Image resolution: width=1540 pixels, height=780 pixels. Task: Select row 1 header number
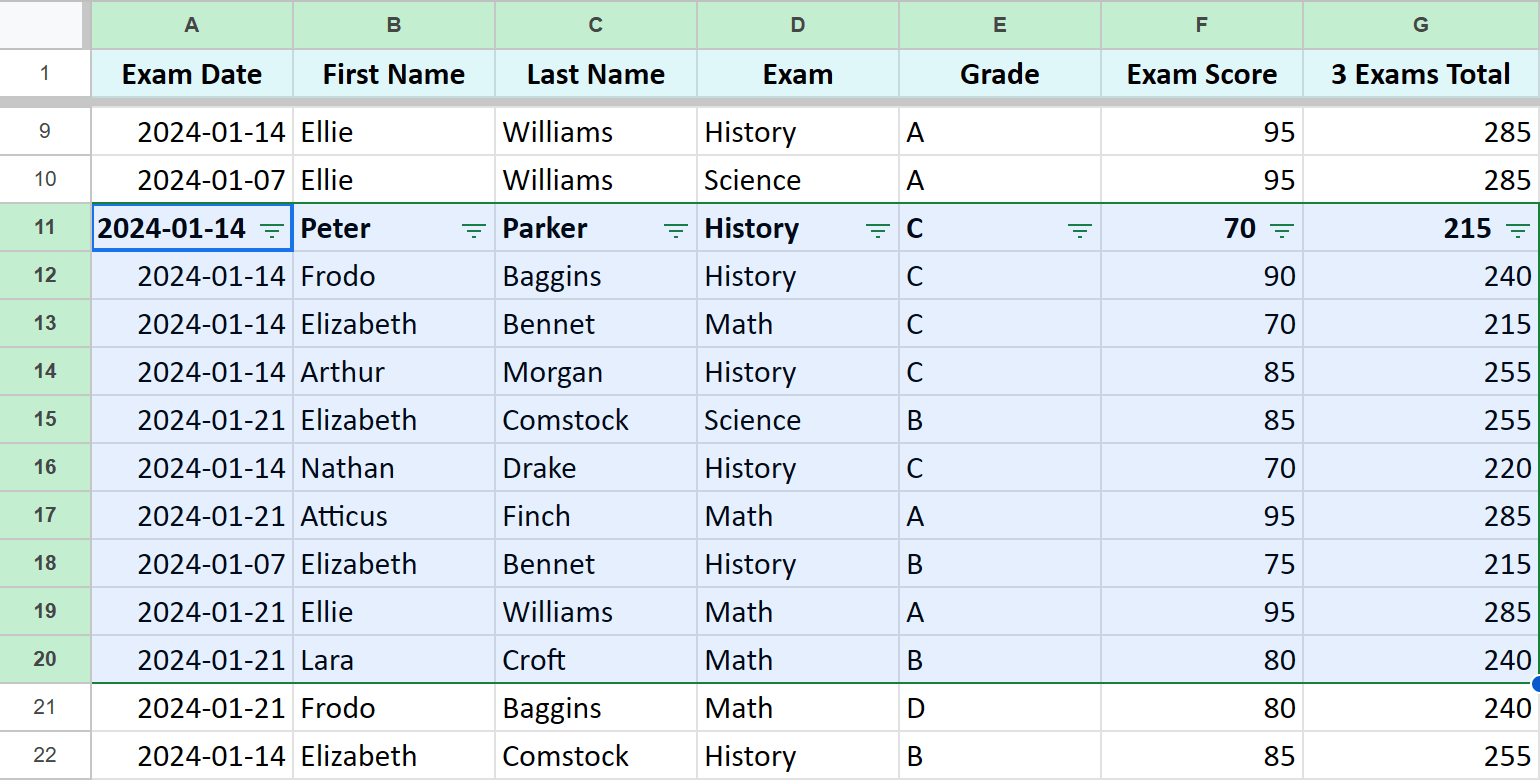[45, 74]
